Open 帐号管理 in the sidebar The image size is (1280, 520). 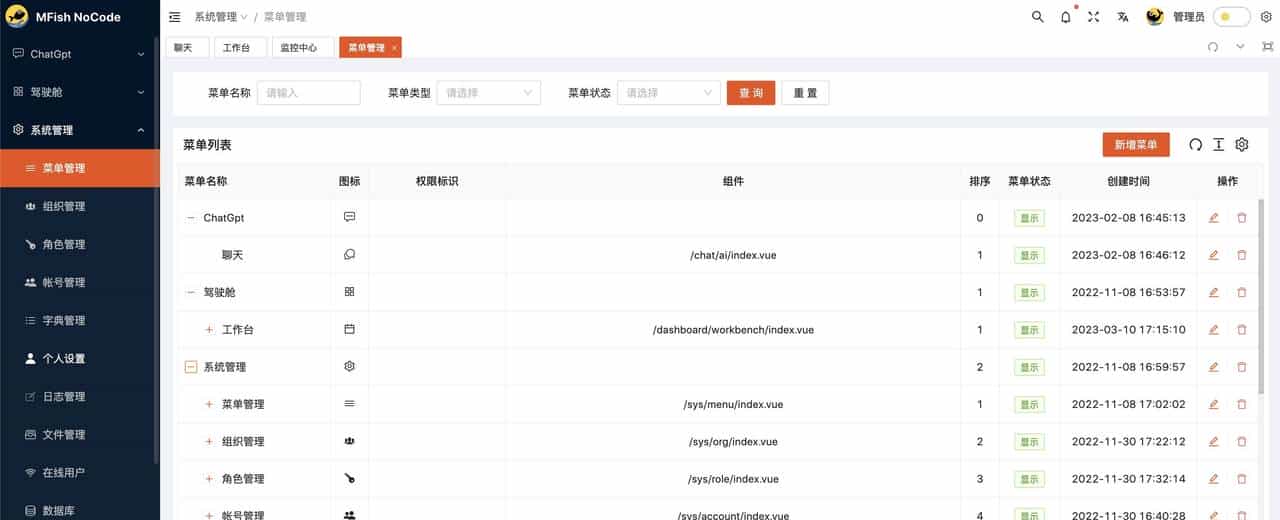(x=79, y=282)
